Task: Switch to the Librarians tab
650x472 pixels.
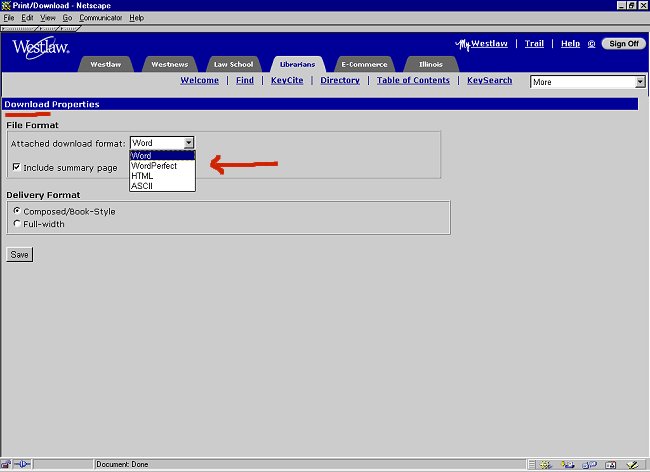Action: click(x=297, y=64)
